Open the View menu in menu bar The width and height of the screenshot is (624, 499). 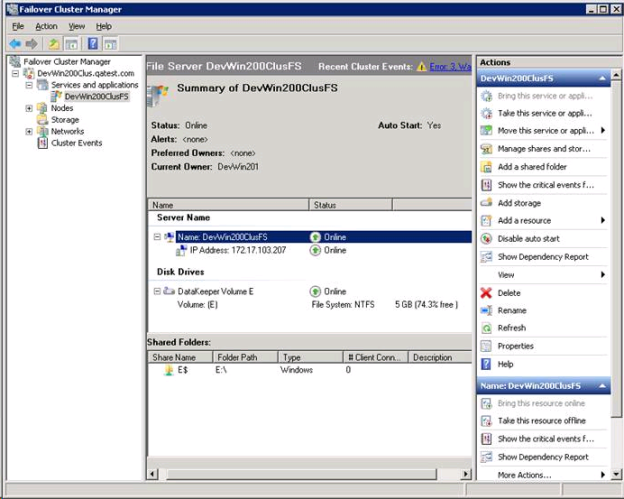pyautogui.click(x=76, y=26)
